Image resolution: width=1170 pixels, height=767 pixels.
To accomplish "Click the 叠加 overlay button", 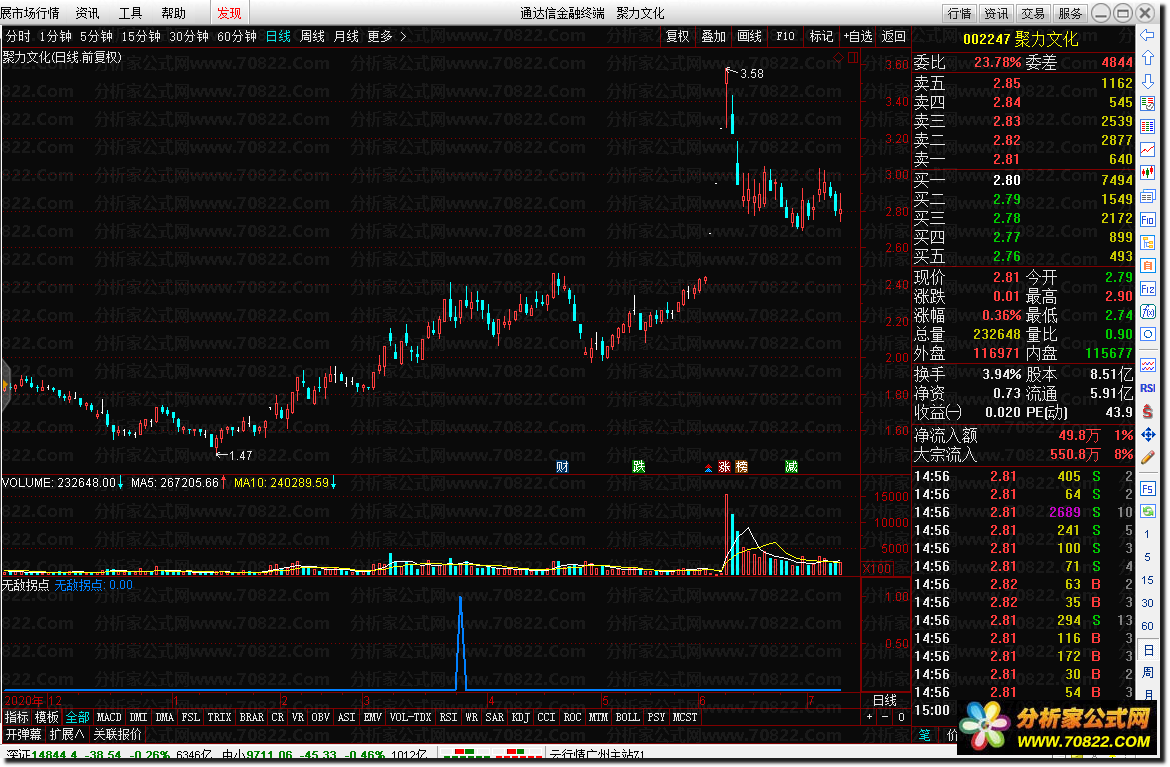I will pyautogui.click(x=713, y=36).
